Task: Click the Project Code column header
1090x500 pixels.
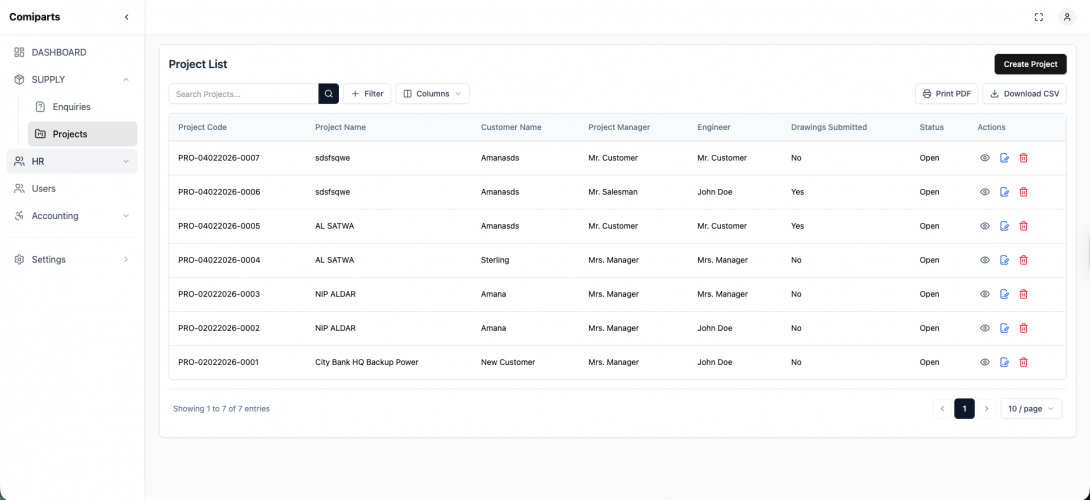Action: pyautogui.click(x=202, y=127)
